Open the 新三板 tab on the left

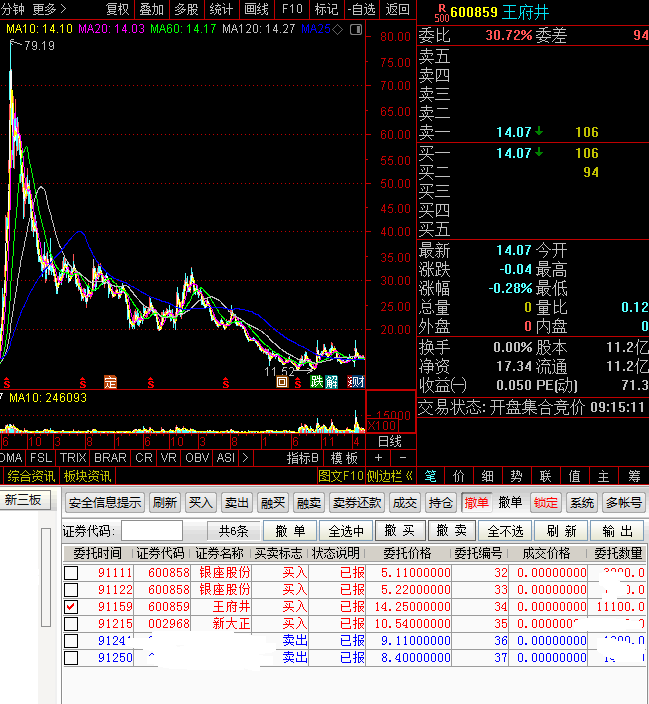23,499
